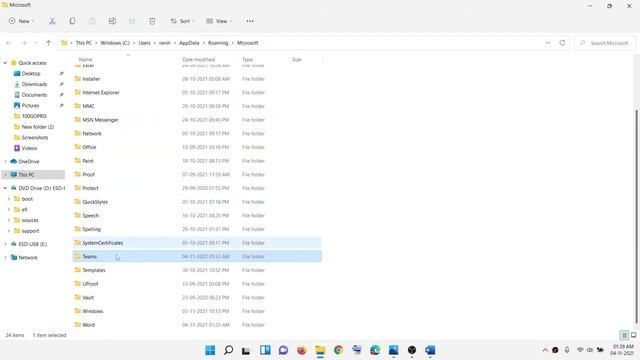640x360 pixels.
Task: Select AppData in the address breadcrumb
Action: coord(189,43)
